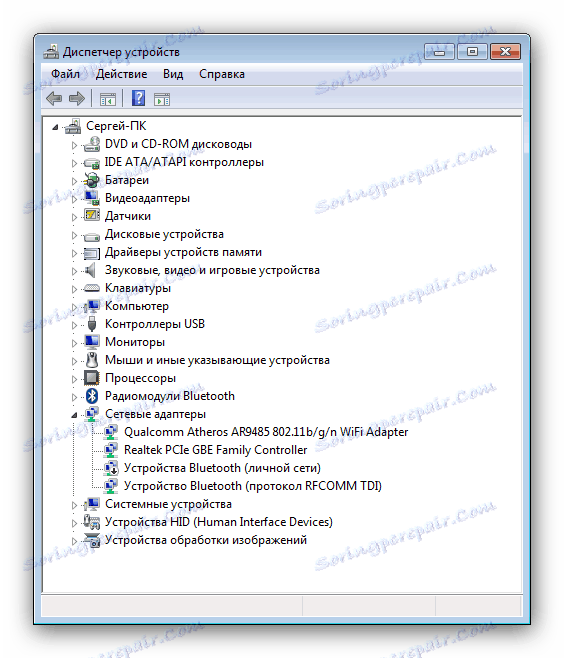The height and width of the screenshot is (658, 564).
Task: Expand Устройства обработки изображений node
Action: 74,541
